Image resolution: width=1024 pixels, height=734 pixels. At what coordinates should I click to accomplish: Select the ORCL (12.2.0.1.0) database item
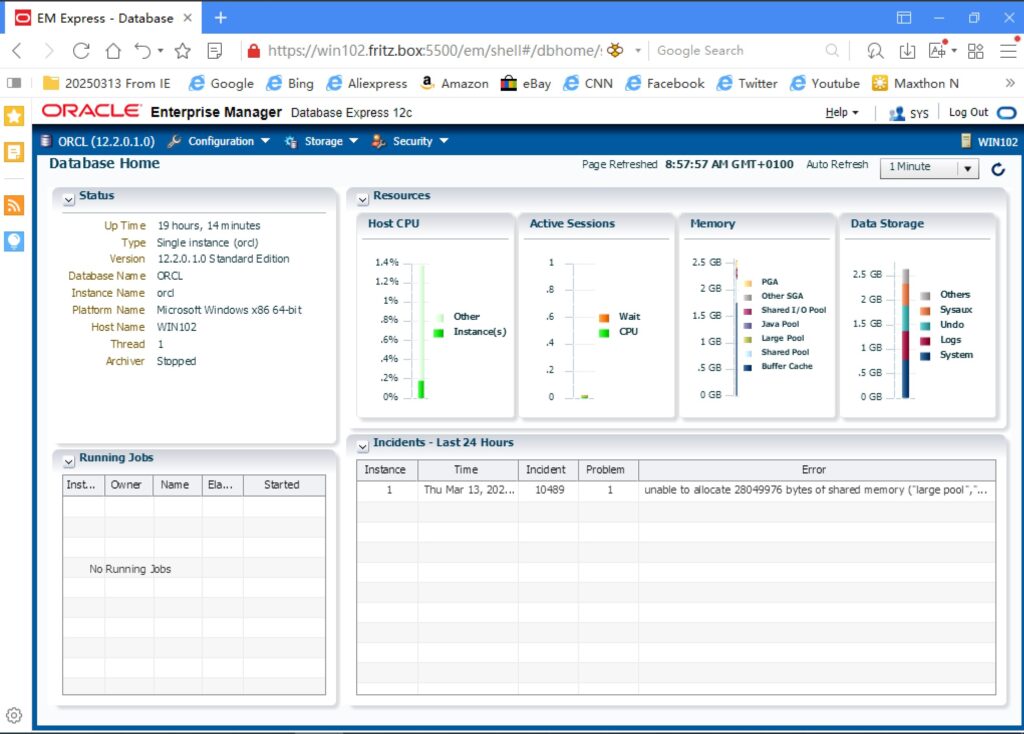pos(98,141)
